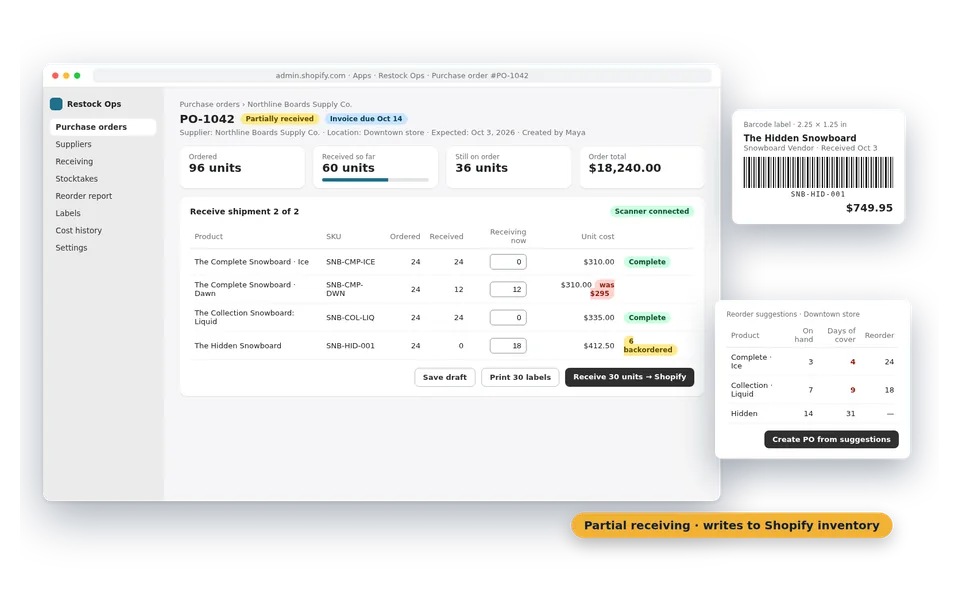Click Collection · Liquid row in reorder suggestions

[812, 389]
